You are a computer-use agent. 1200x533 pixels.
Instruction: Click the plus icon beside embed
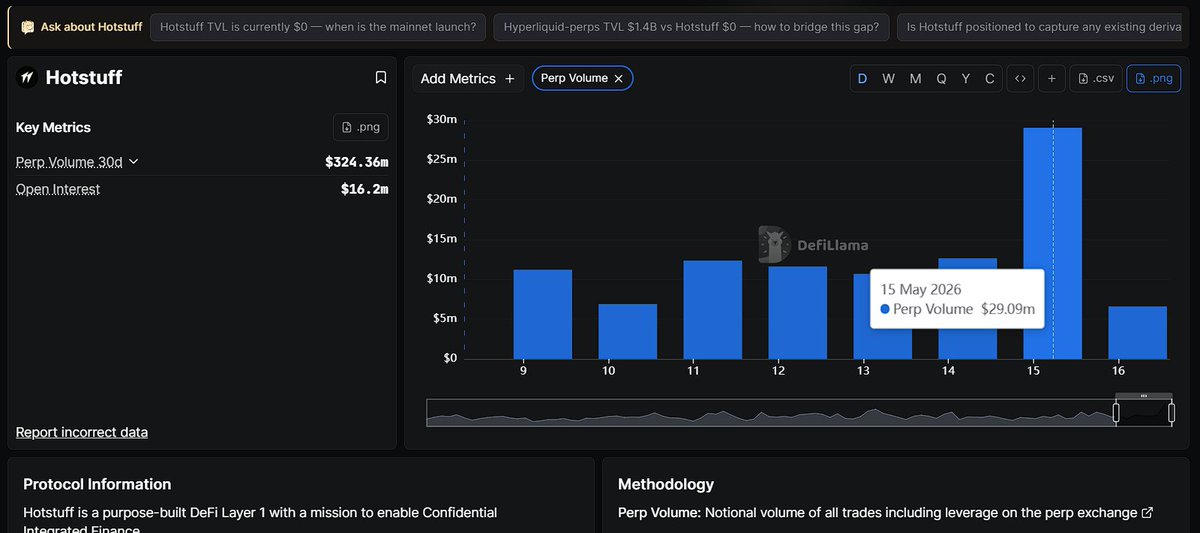pos(1051,78)
